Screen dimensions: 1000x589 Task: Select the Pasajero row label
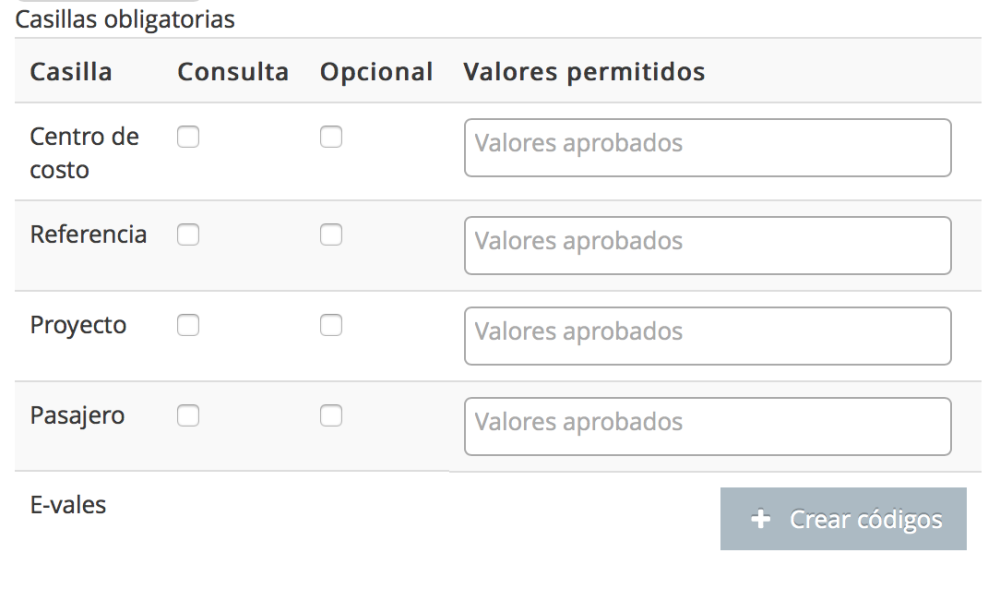(x=77, y=415)
